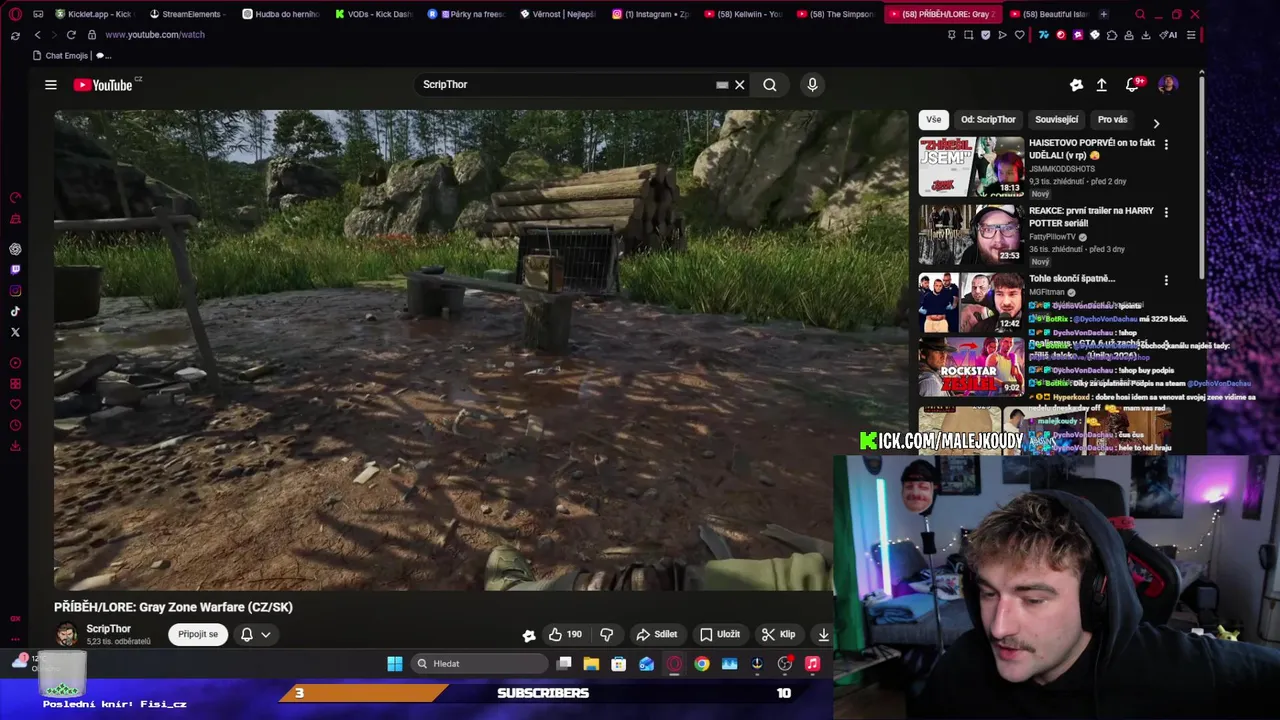
Task: Show more filter chips with the right arrow
Action: [x=1156, y=123]
